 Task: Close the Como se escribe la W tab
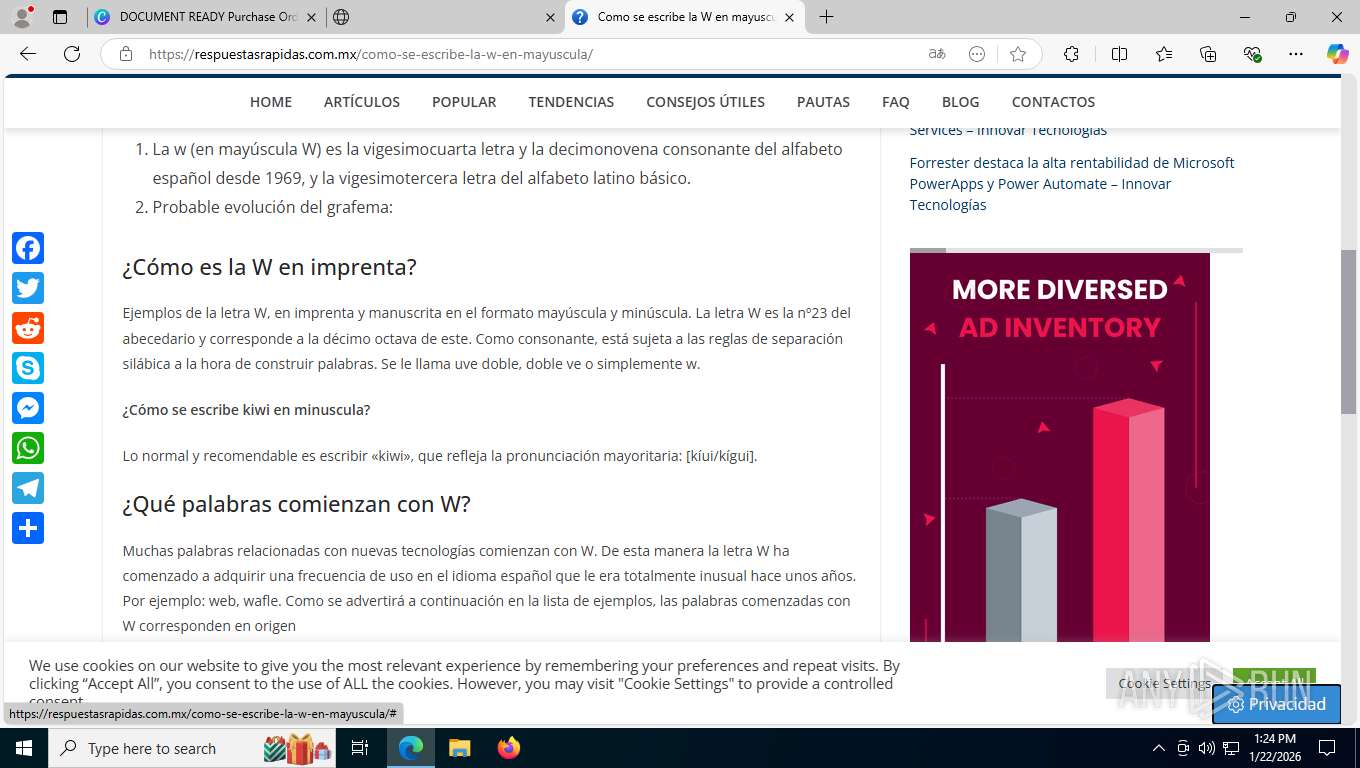pos(789,17)
